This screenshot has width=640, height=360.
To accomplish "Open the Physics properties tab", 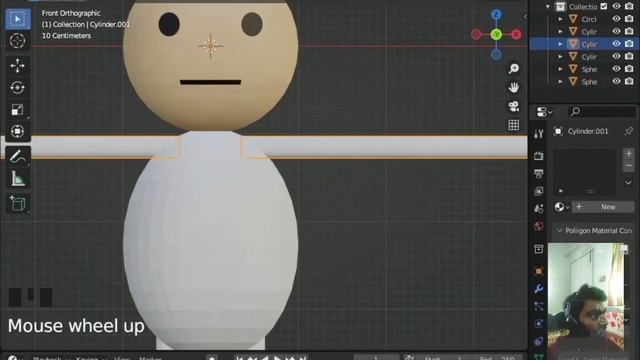I will click(539, 324).
